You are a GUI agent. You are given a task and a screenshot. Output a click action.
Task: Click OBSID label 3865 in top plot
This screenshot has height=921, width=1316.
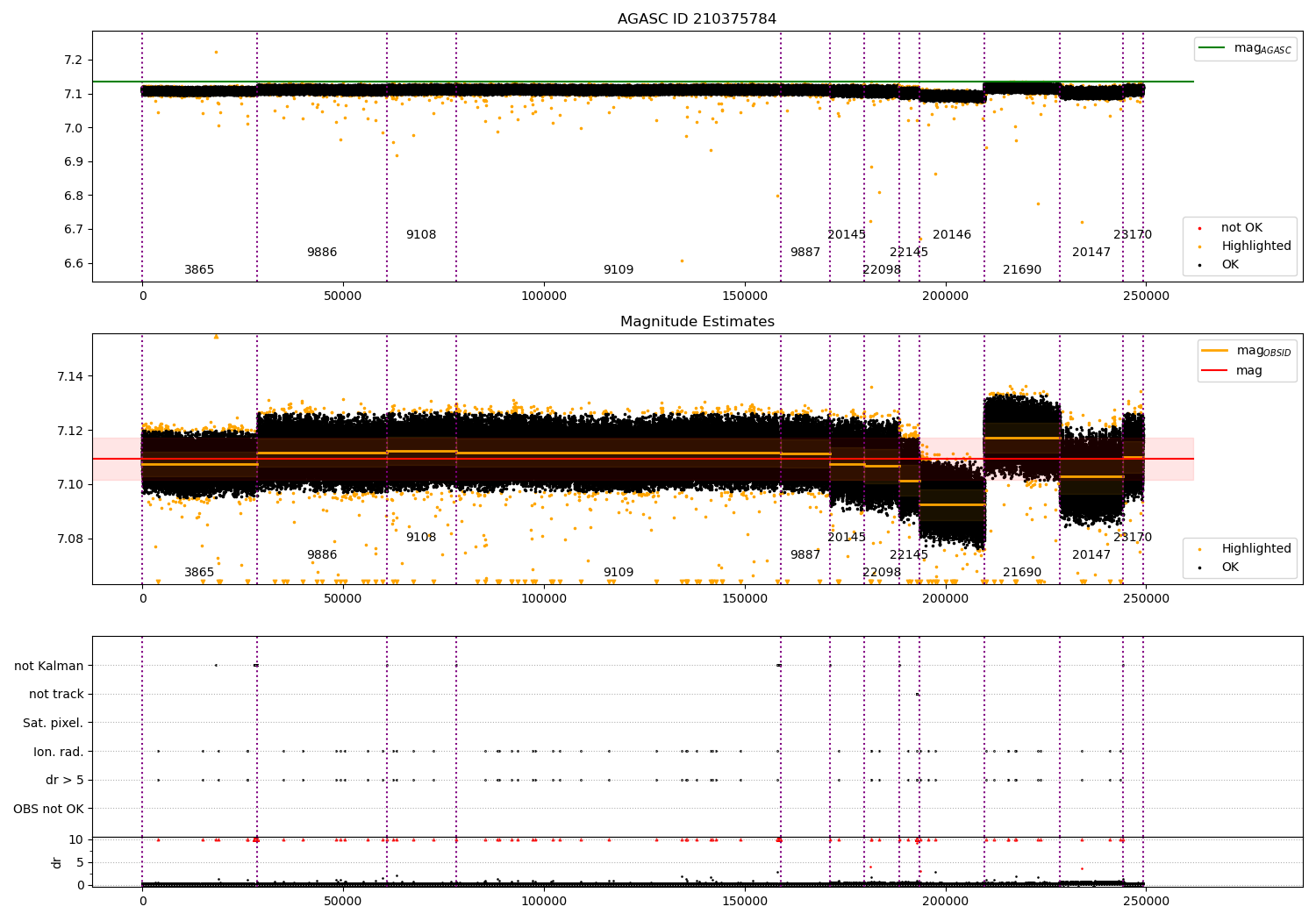(x=199, y=270)
